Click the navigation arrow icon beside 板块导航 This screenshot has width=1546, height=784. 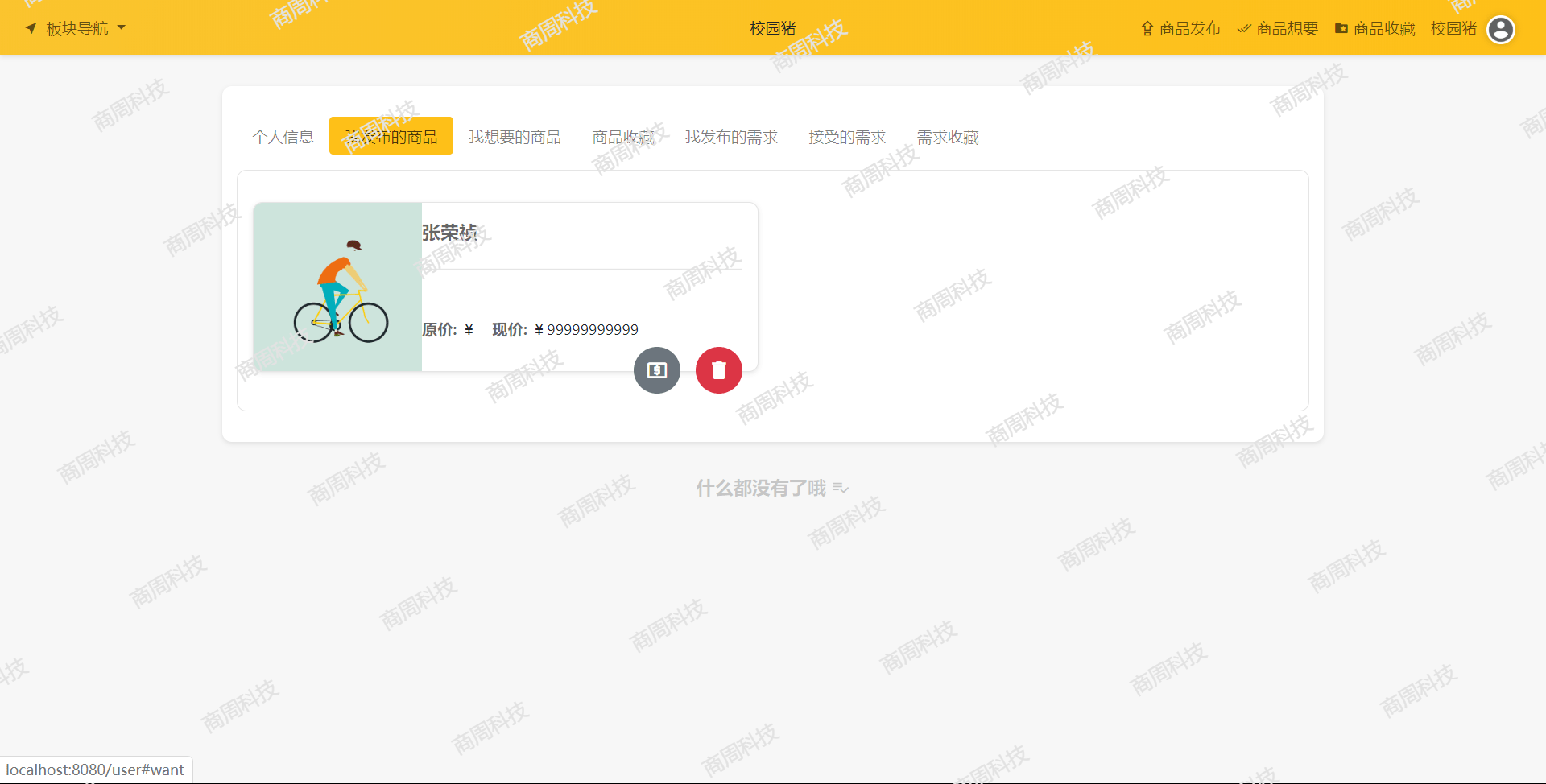pos(31,28)
